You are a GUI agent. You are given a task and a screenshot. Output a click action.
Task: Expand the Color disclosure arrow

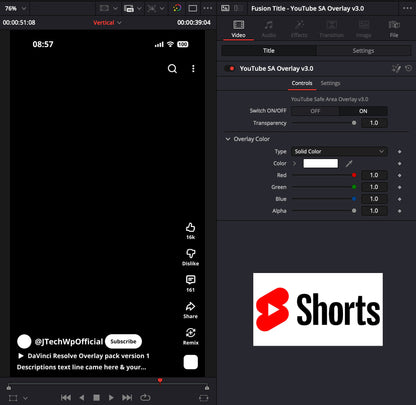coord(294,163)
